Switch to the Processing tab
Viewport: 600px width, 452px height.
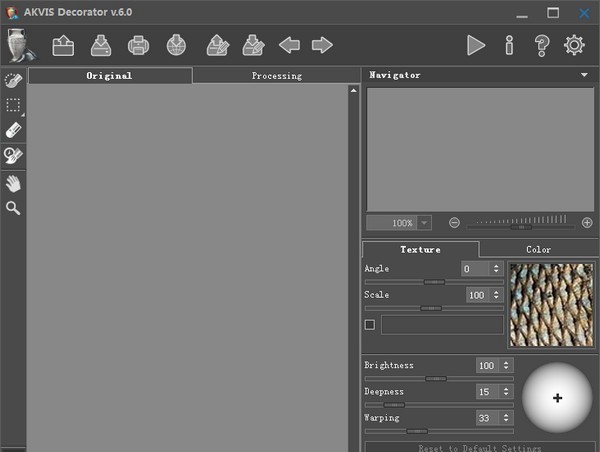coord(277,76)
